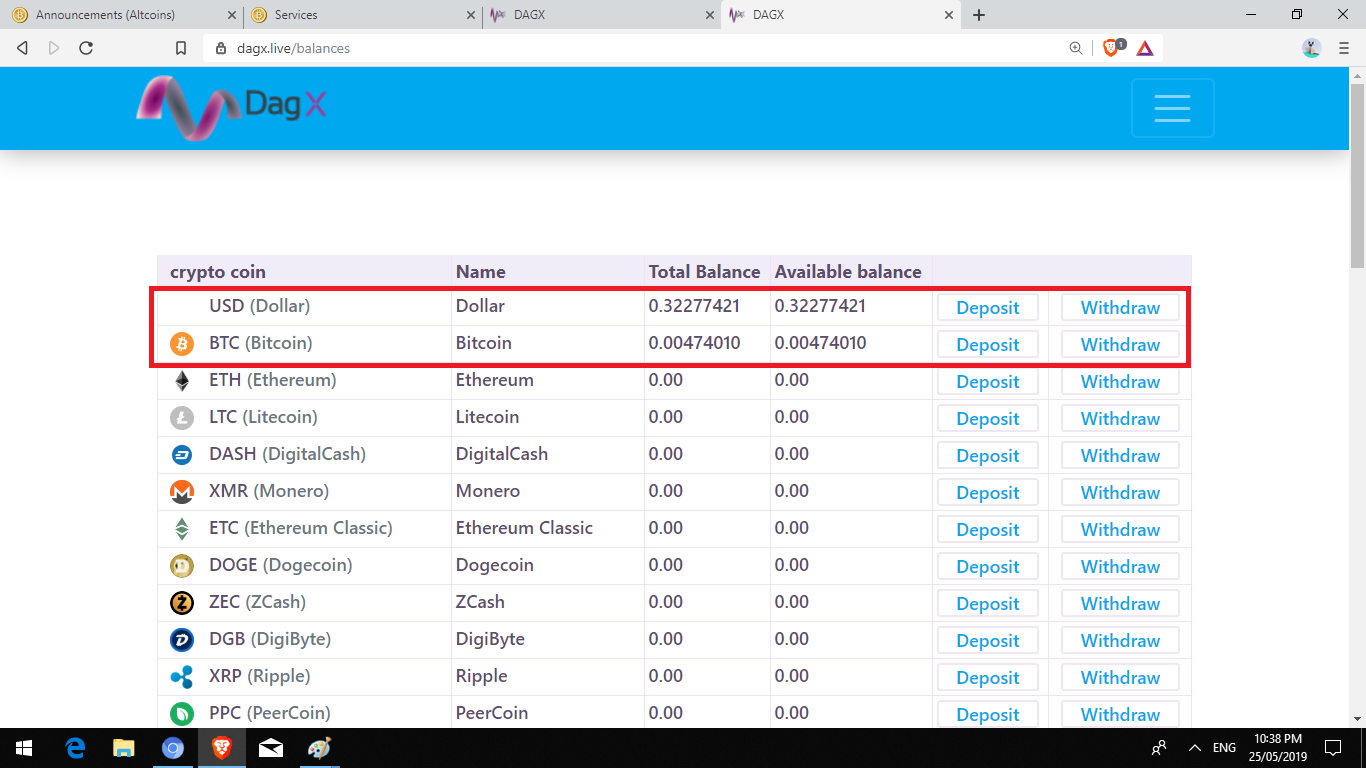Click Deposit for Litecoin
1366x768 pixels.
tap(988, 418)
